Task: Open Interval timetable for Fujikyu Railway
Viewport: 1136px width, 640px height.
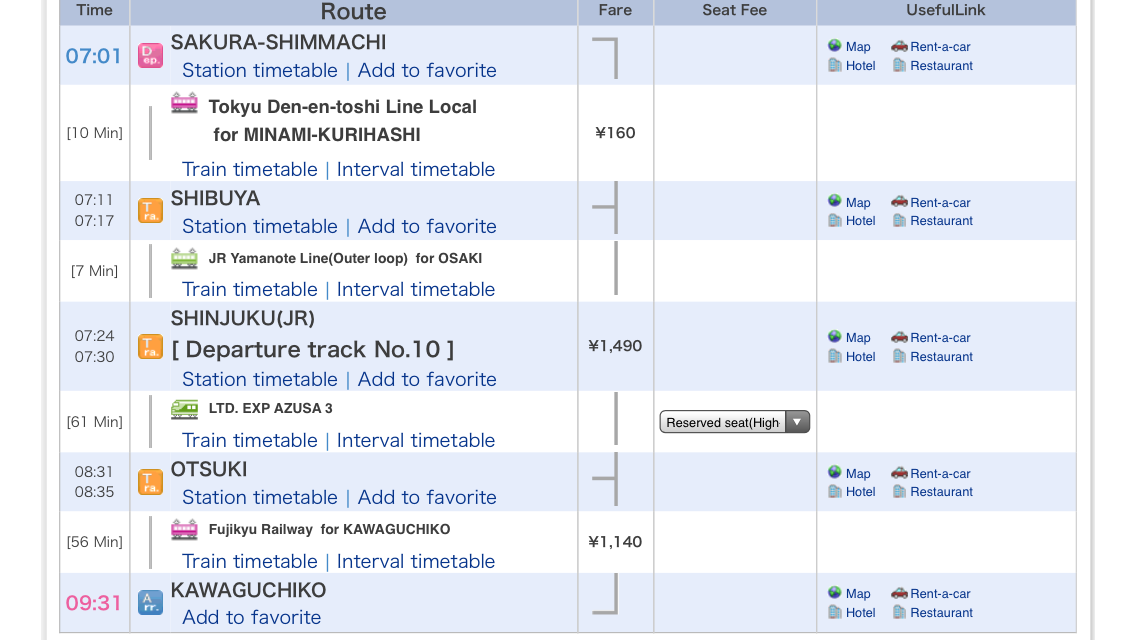Action: coord(415,561)
